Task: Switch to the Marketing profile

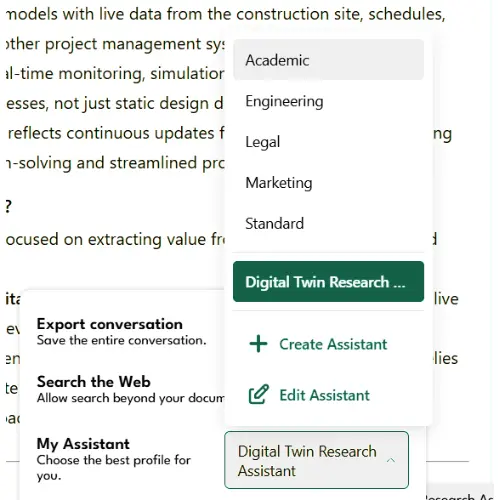Action: 328,183
